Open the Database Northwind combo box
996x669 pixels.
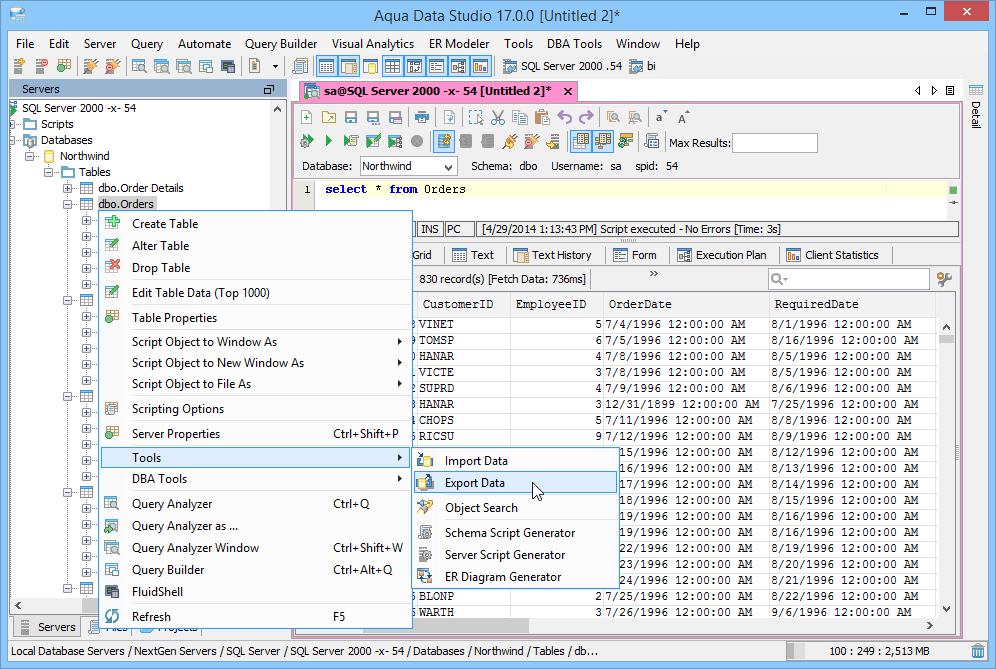point(408,166)
